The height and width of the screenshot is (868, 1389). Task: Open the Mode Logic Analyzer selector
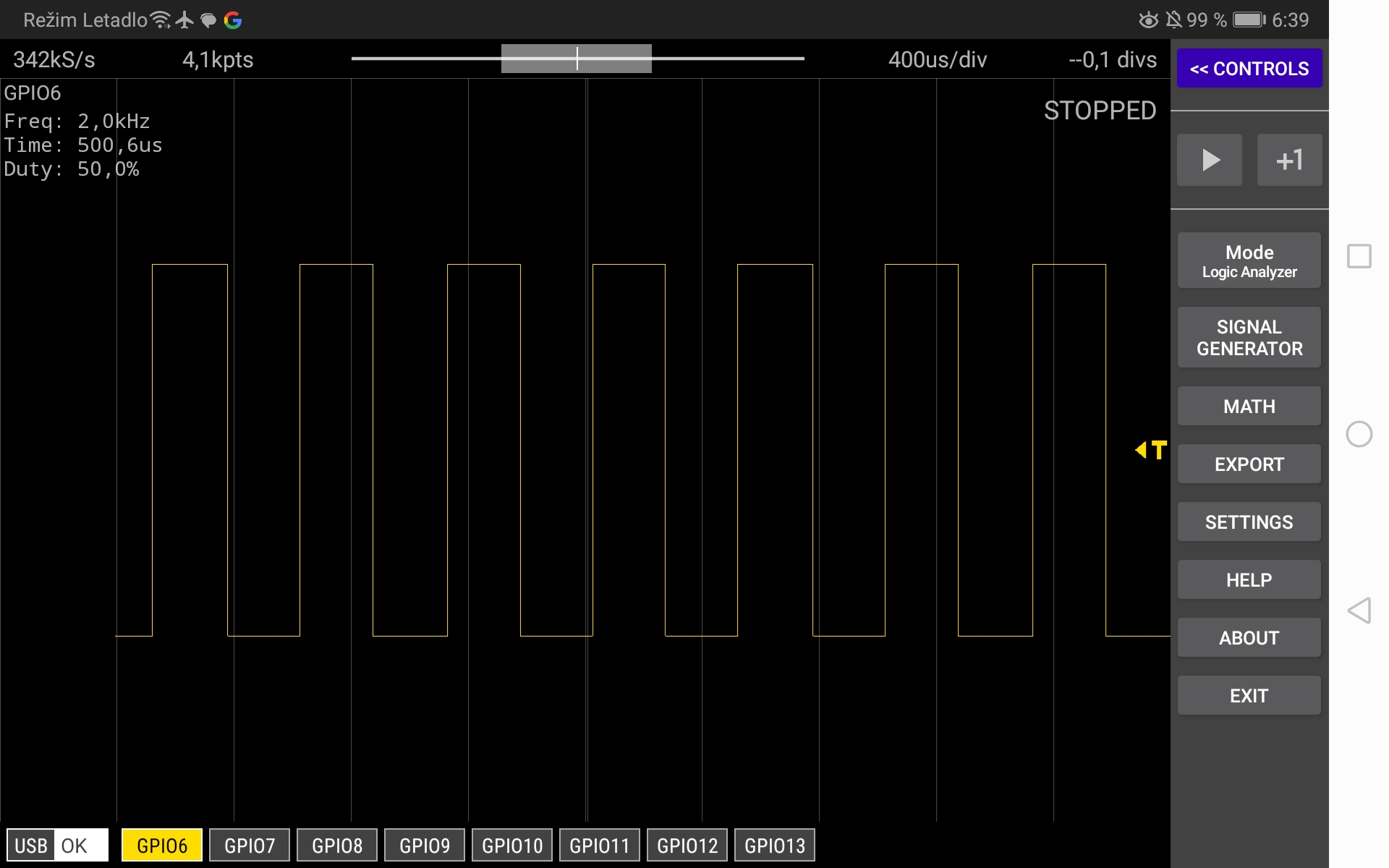pyautogui.click(x=1249, y=260)
